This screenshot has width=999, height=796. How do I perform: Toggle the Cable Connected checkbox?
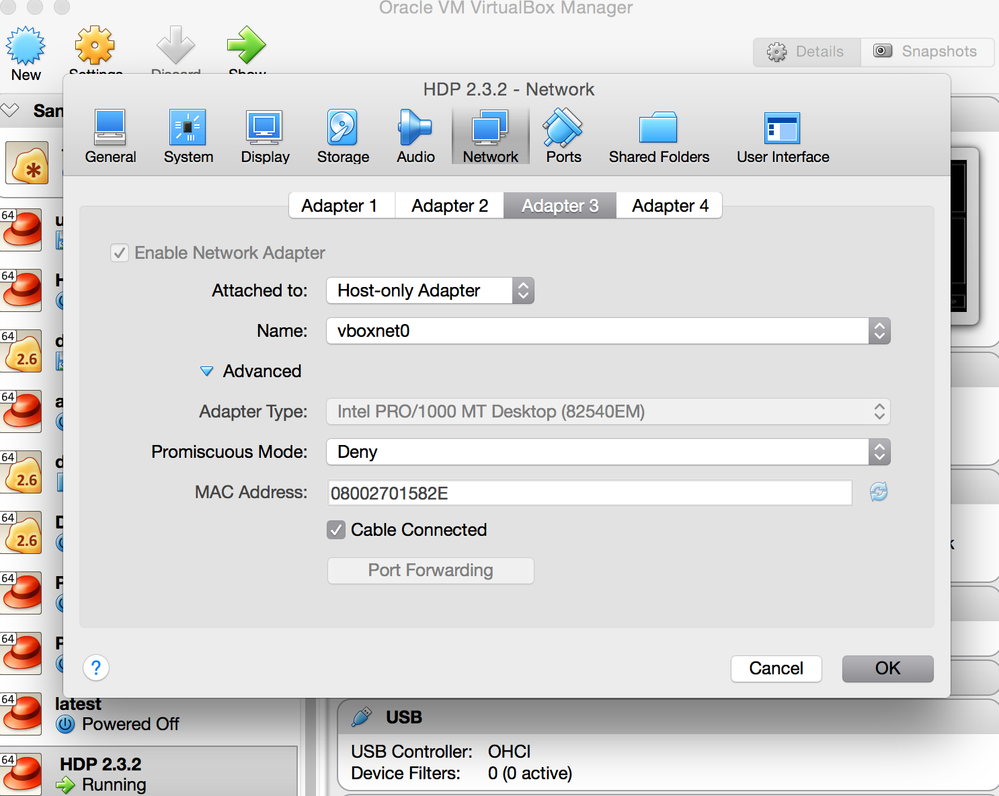tap(336, 530)
